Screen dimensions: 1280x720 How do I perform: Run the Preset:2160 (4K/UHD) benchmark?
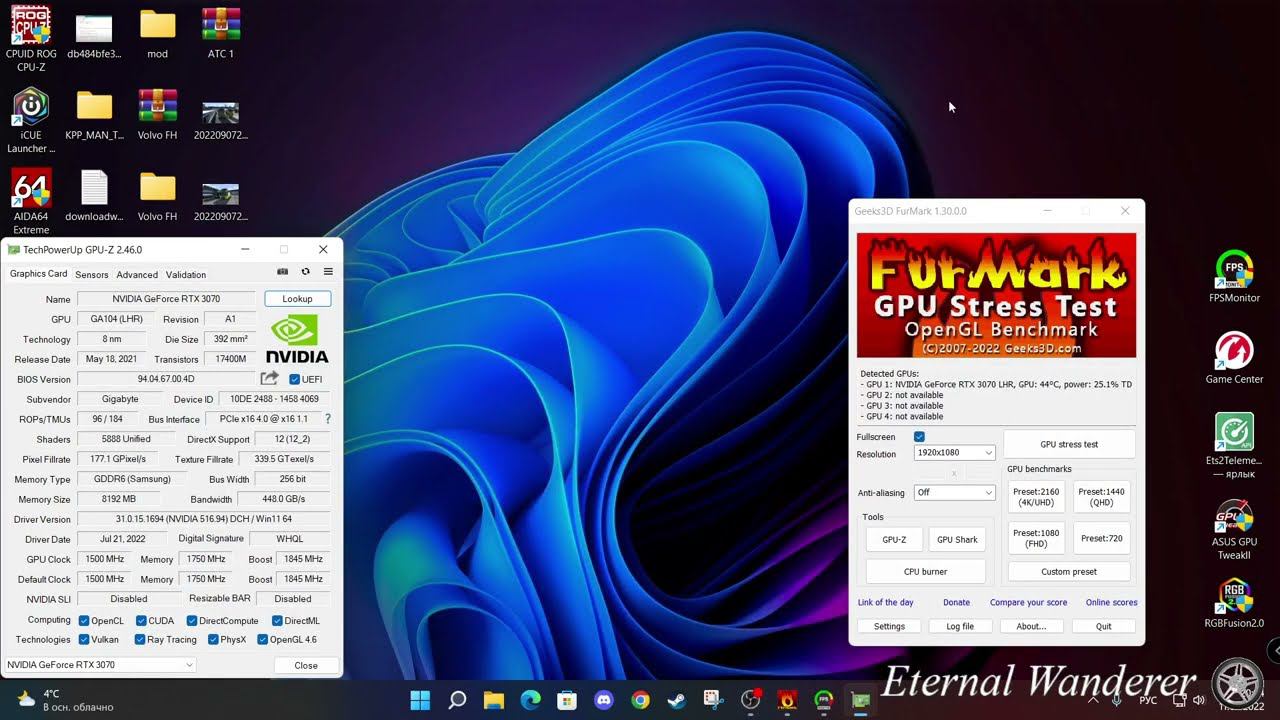pos(1035,497)
